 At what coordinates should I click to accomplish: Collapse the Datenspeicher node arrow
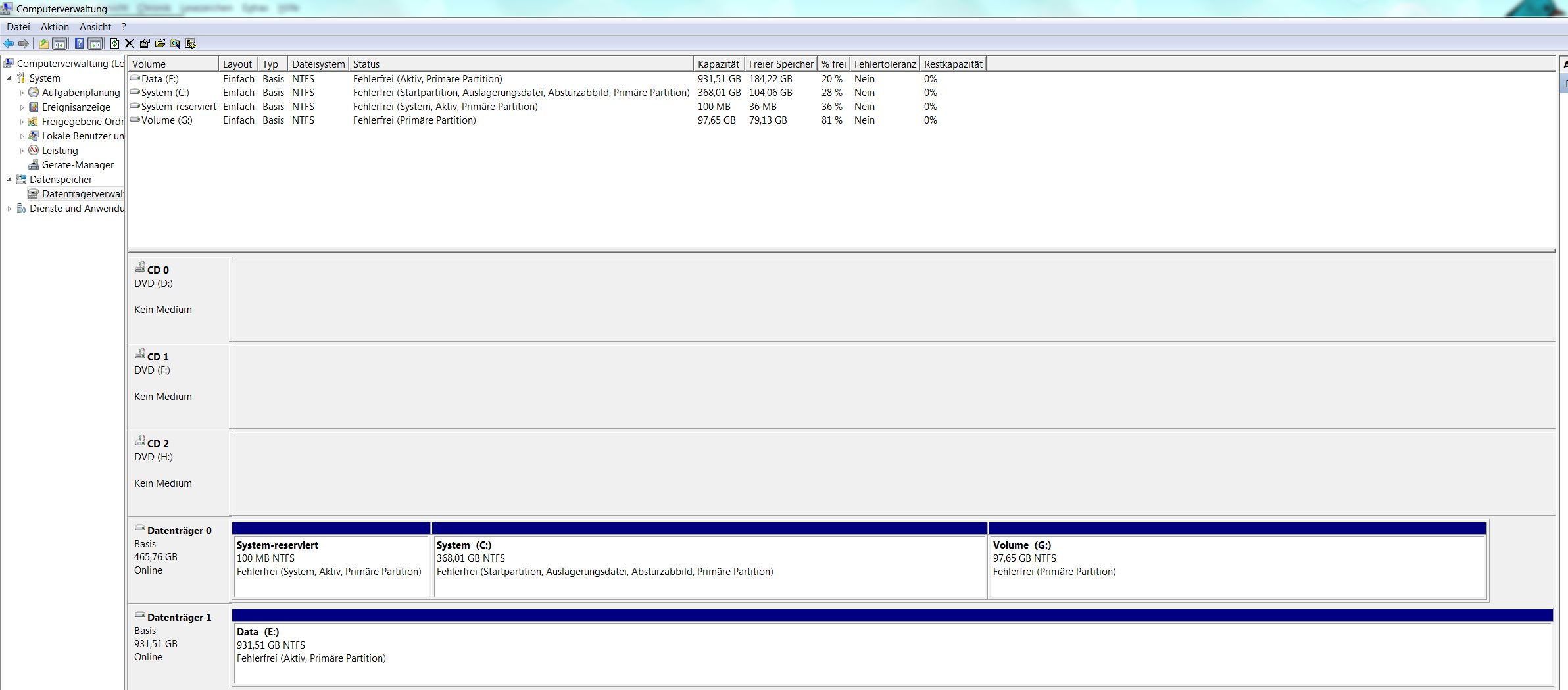point(9,180)
